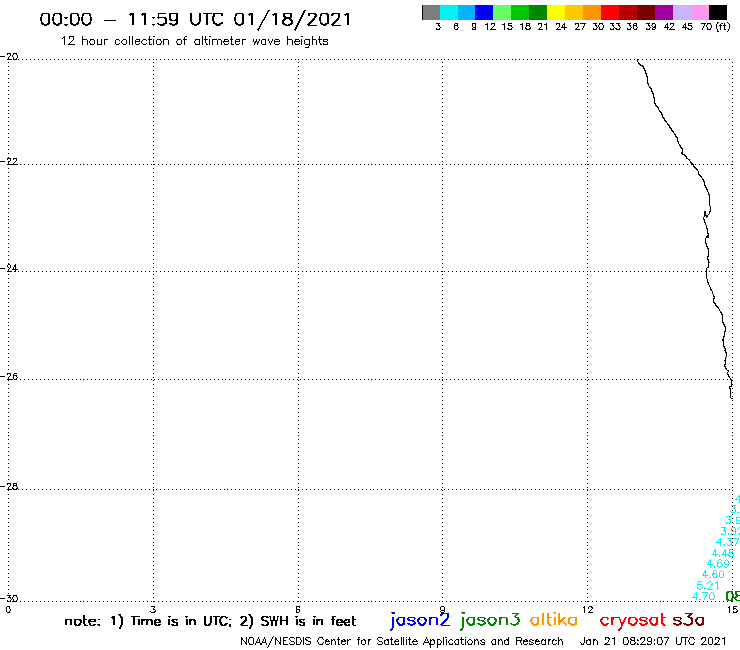Click the wave height value "4.70"
The width and height of the screenshot is (740, 650).
[x=704, y=596]
